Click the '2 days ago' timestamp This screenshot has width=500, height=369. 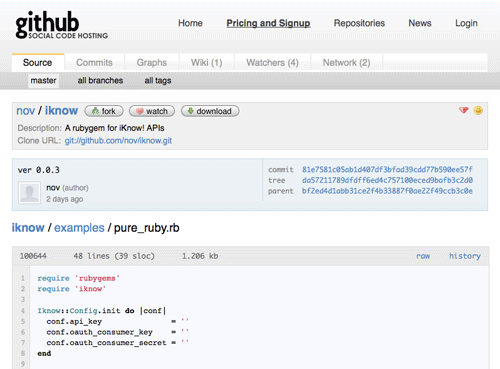tap(65, 199)
